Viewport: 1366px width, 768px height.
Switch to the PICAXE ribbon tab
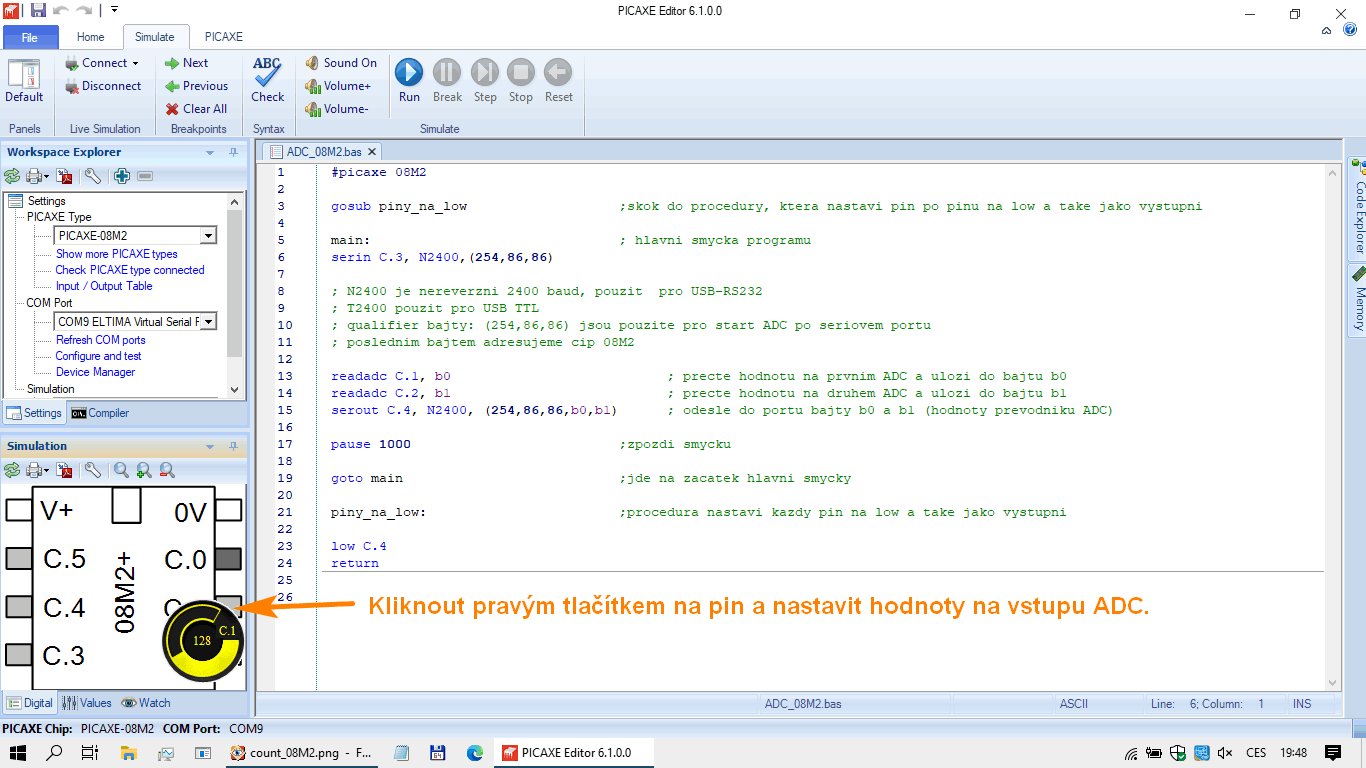click(223, 37)
